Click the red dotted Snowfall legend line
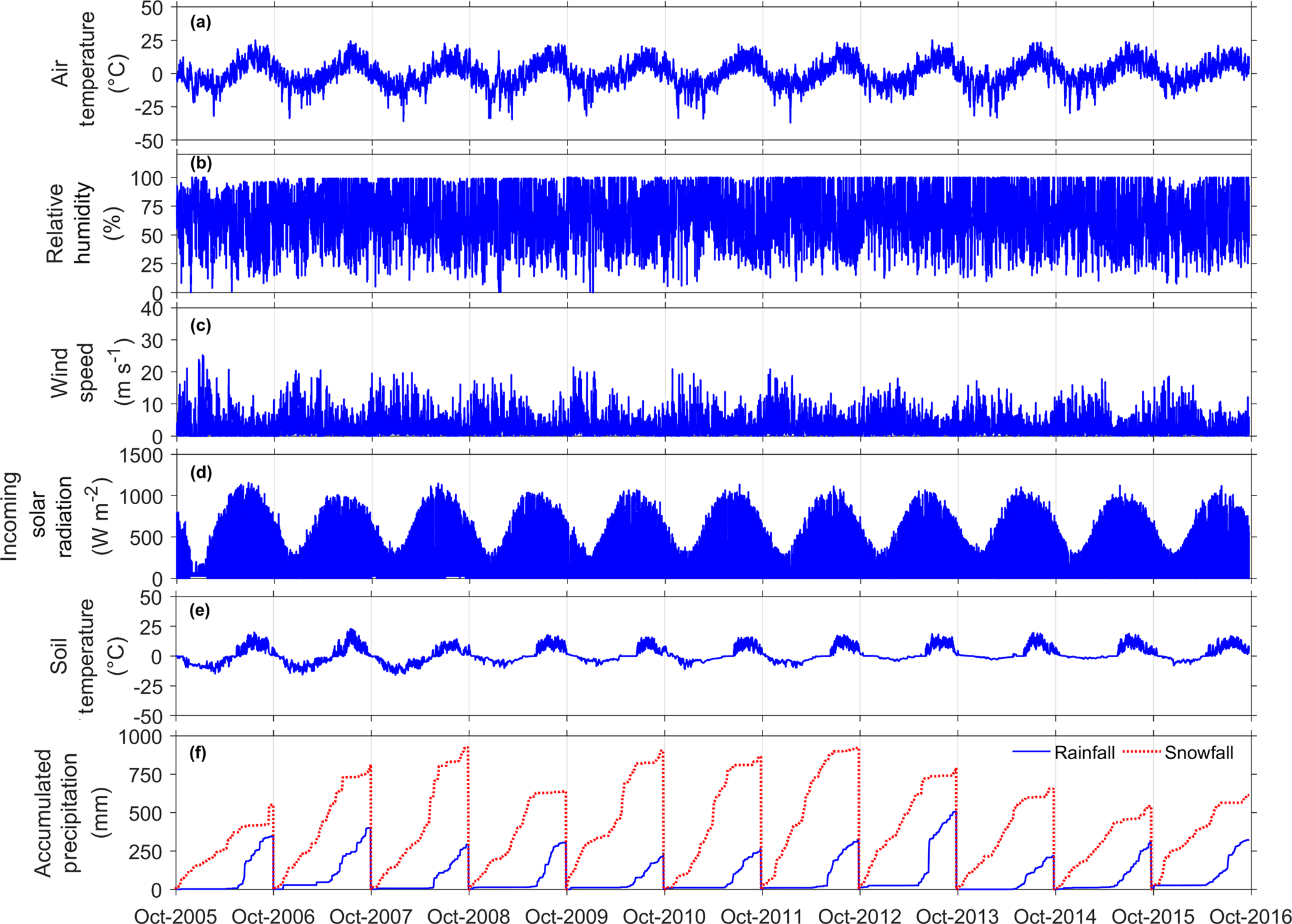Viewport: 1292px width, 924px height. 1142,753
